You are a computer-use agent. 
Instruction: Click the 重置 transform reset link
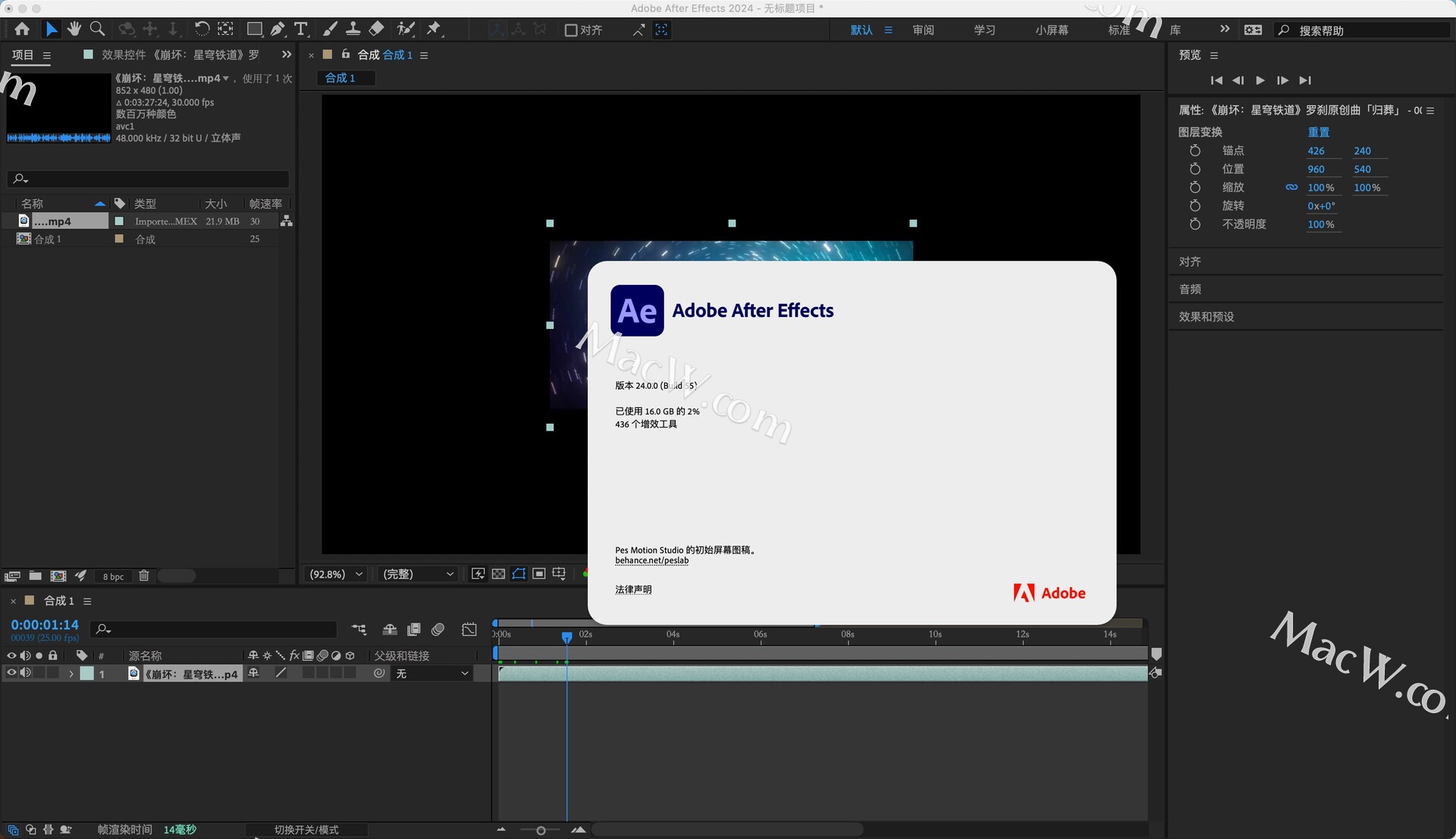pyautogui.click(x=1319, y=132)
